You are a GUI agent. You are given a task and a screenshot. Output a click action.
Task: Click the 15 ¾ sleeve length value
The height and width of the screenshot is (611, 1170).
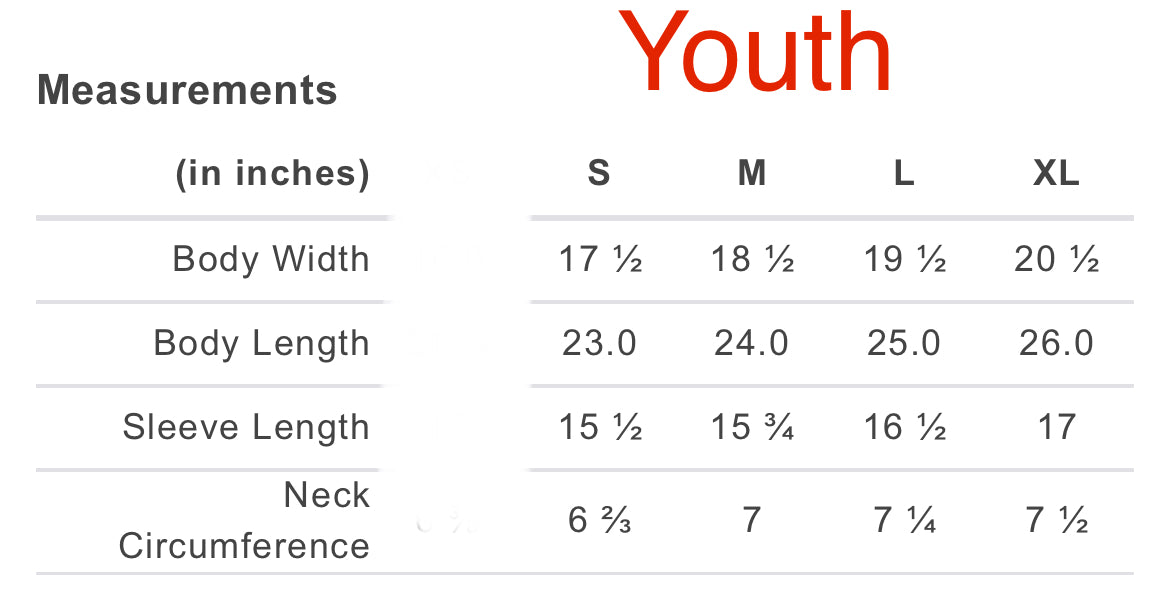coord(752,427)
